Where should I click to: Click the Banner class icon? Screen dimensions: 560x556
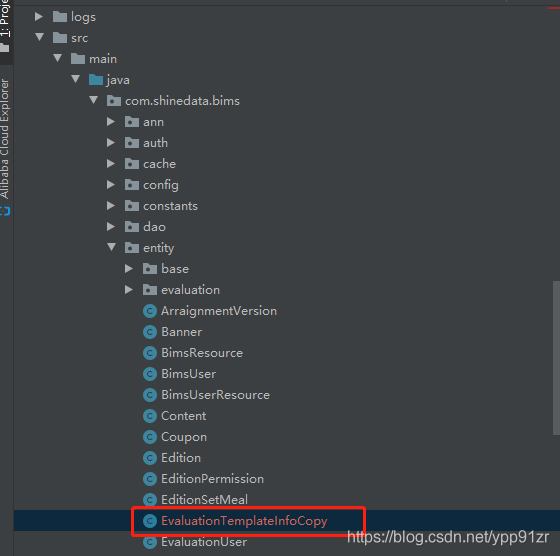(x=150, y=332)
